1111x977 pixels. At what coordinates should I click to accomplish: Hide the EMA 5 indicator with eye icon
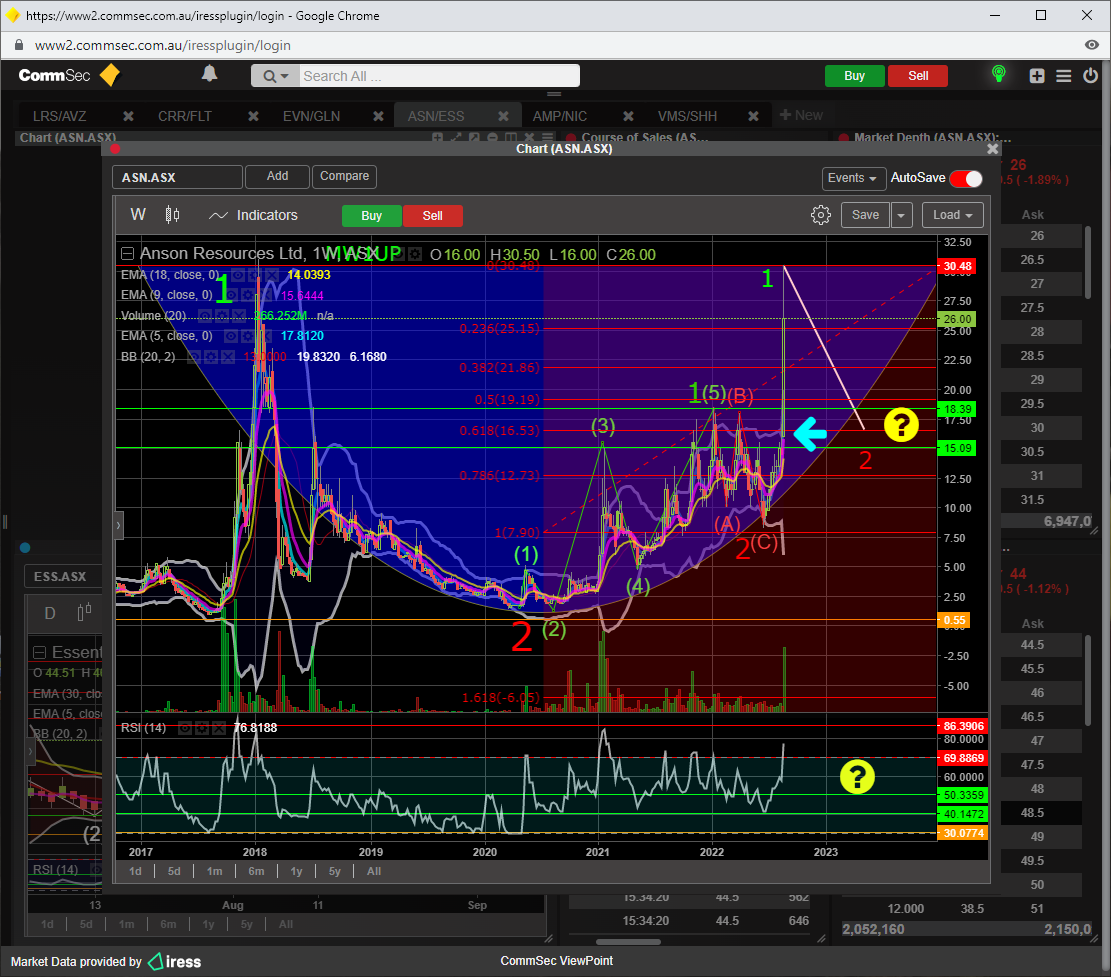point(232,336)
